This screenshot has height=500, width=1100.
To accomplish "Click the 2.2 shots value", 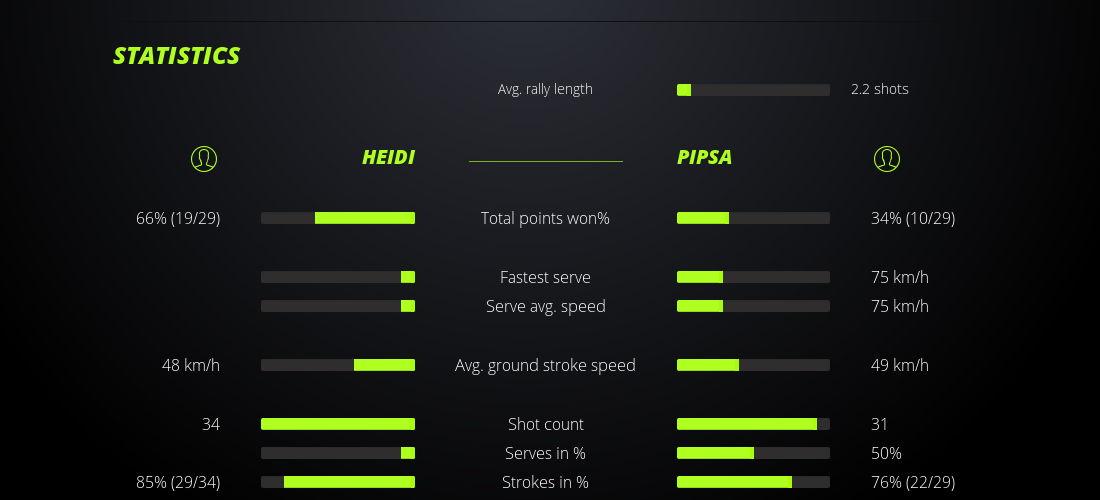I will point(879,89).
